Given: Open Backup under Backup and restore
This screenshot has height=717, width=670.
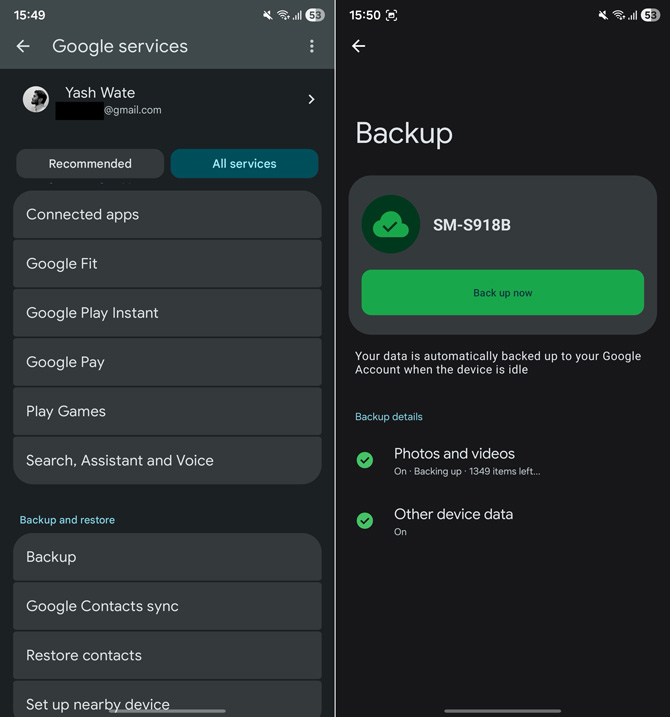Looking at the screenshot, I should (x=167, y=557).
